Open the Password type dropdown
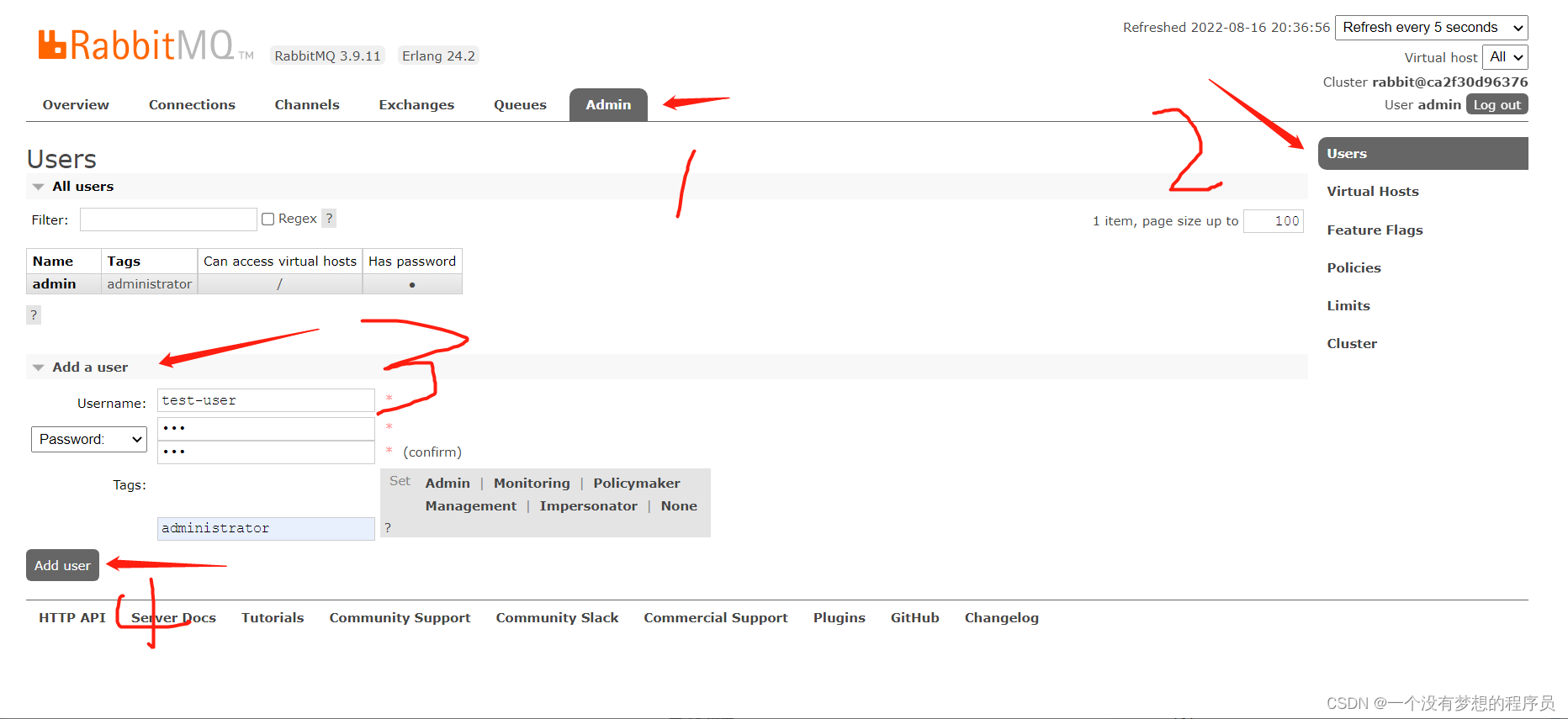 [89, 439]
